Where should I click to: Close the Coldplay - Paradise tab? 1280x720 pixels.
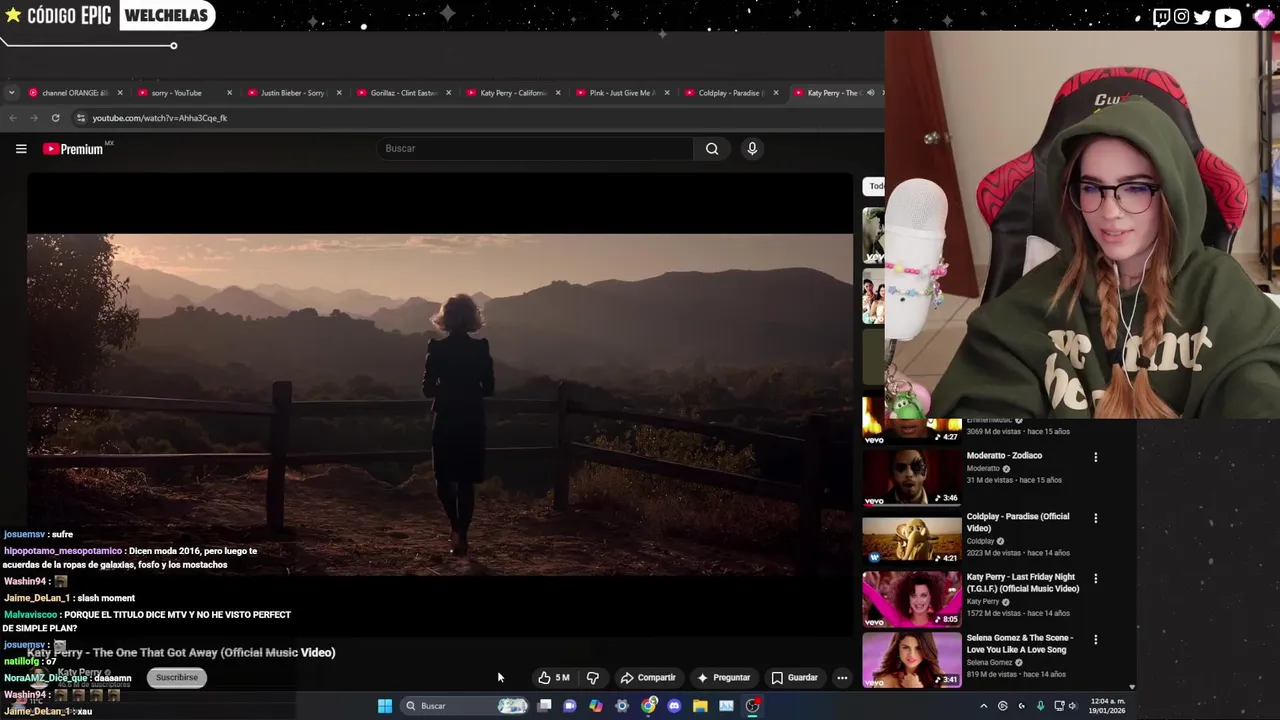[x=777, y=93]
